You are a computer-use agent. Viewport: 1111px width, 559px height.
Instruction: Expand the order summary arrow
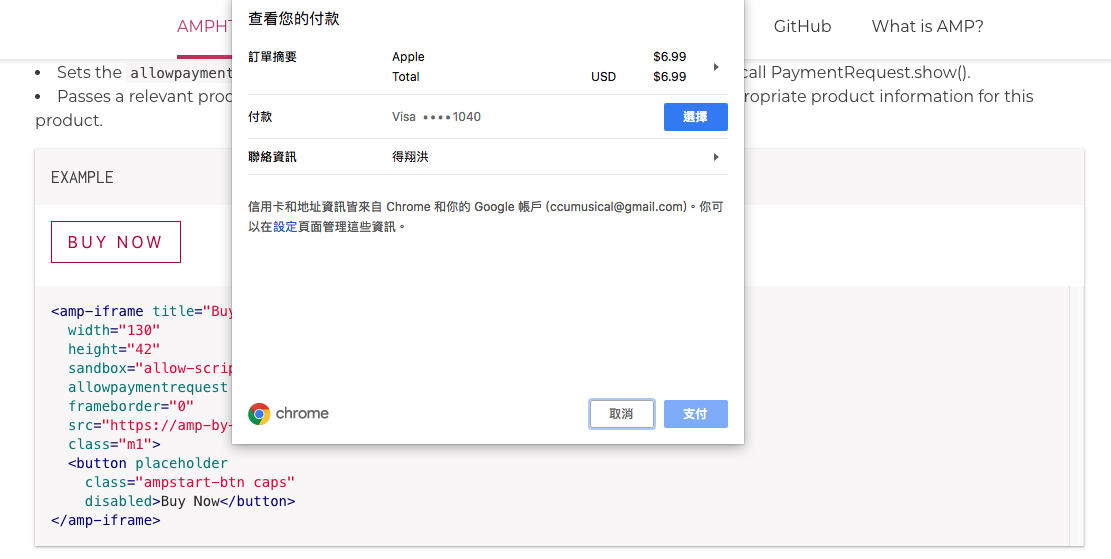pyautogui.click(x=716, y=67)
